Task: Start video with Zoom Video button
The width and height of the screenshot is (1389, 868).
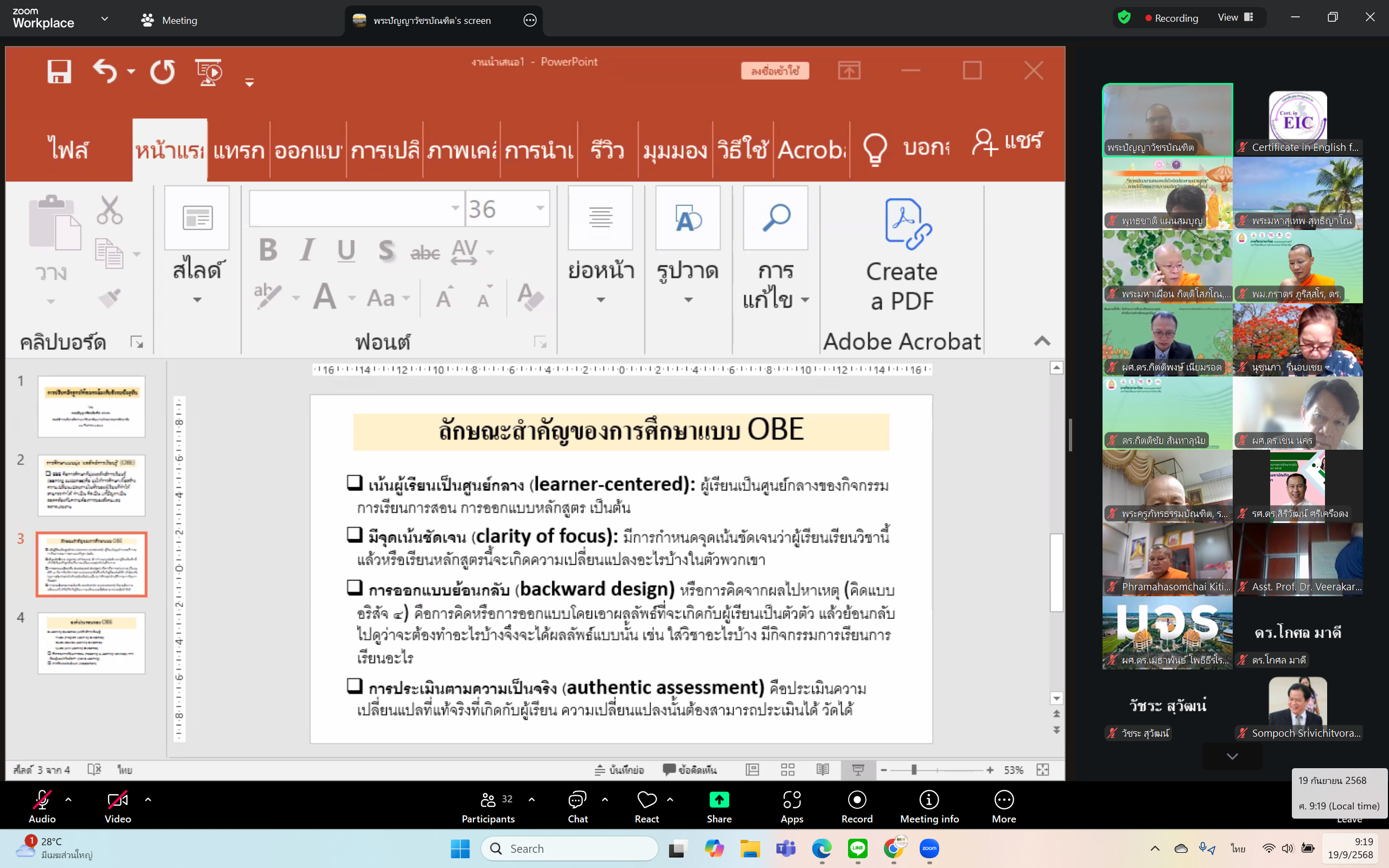Action: click(118, 806)
